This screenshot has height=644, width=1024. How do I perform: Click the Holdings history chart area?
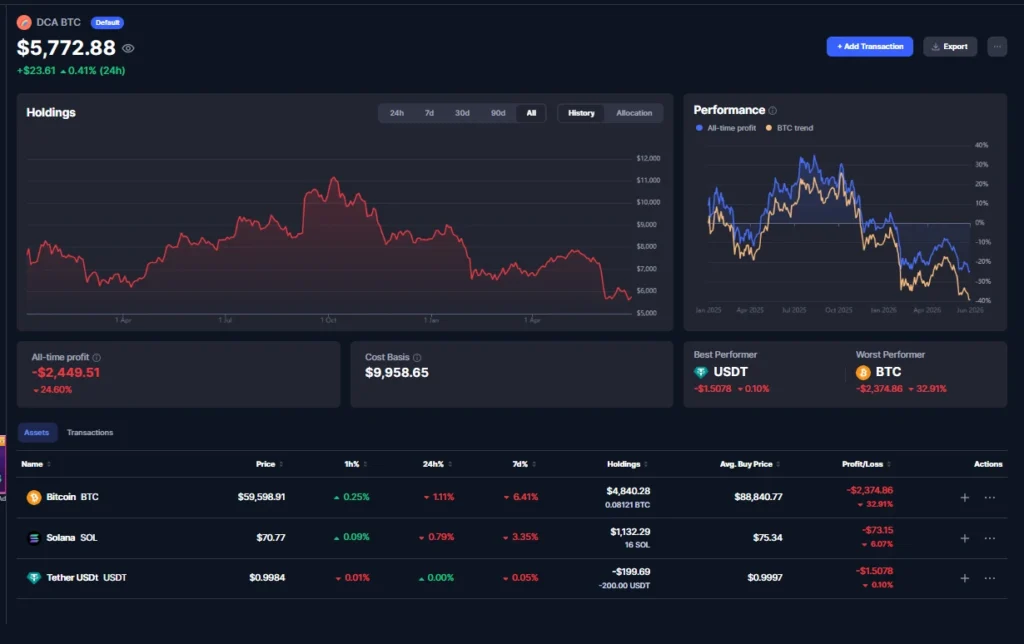[x=330, y=235]
